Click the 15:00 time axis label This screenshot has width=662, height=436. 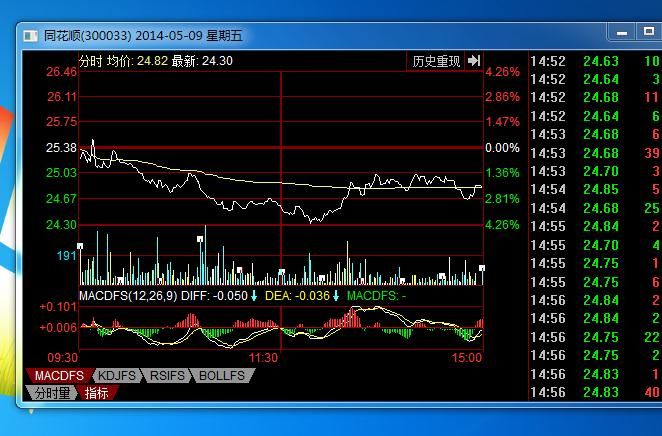[467, 358]
